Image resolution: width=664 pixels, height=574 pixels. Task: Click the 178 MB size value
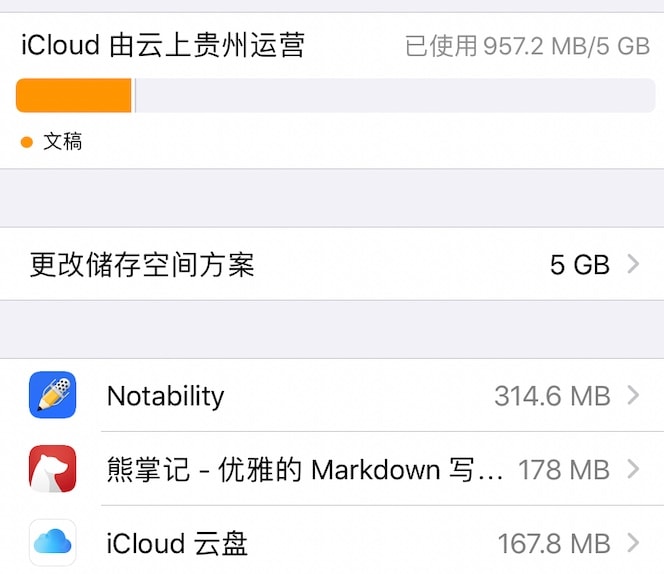click(x=564, y=470)
